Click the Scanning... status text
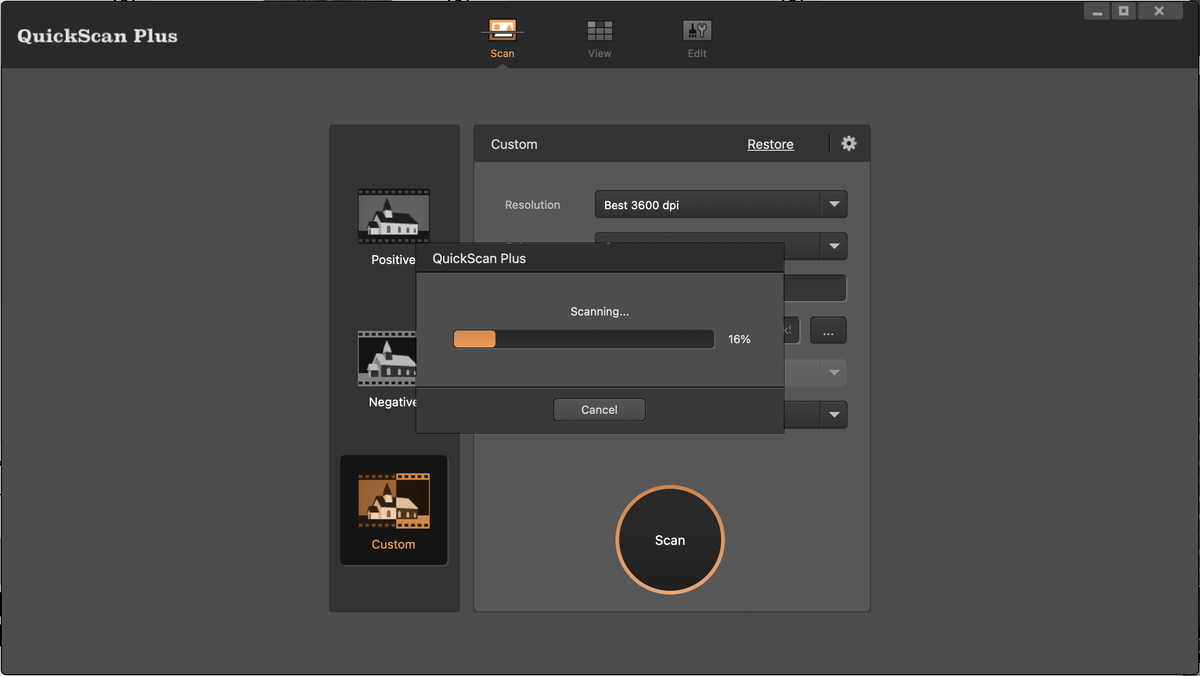Viewport: 1200px width, 676px height. pos(599,312)
